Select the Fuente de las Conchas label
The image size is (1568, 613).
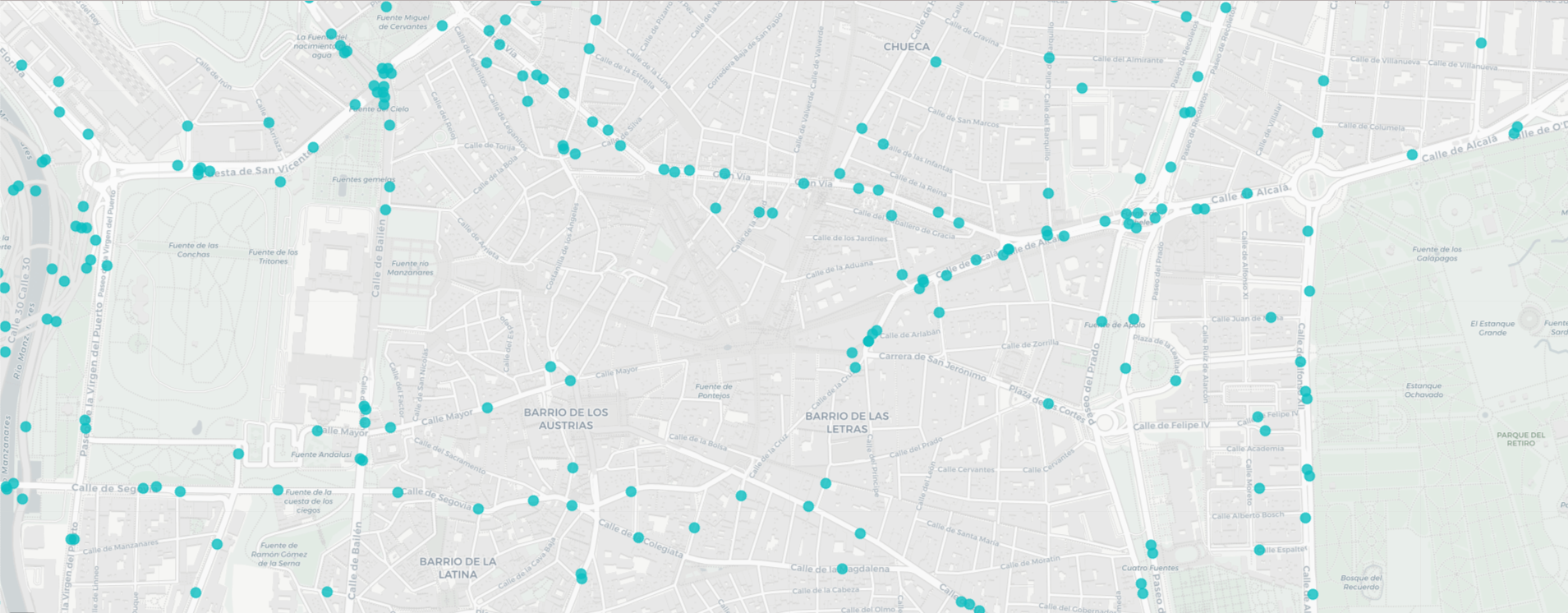[194, 250]
